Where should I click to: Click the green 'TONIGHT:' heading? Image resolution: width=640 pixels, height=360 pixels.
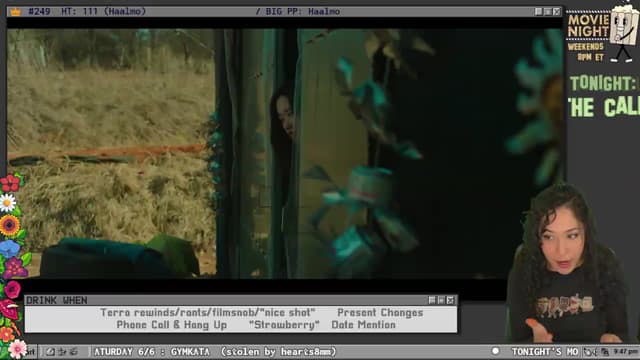(603, 84)
